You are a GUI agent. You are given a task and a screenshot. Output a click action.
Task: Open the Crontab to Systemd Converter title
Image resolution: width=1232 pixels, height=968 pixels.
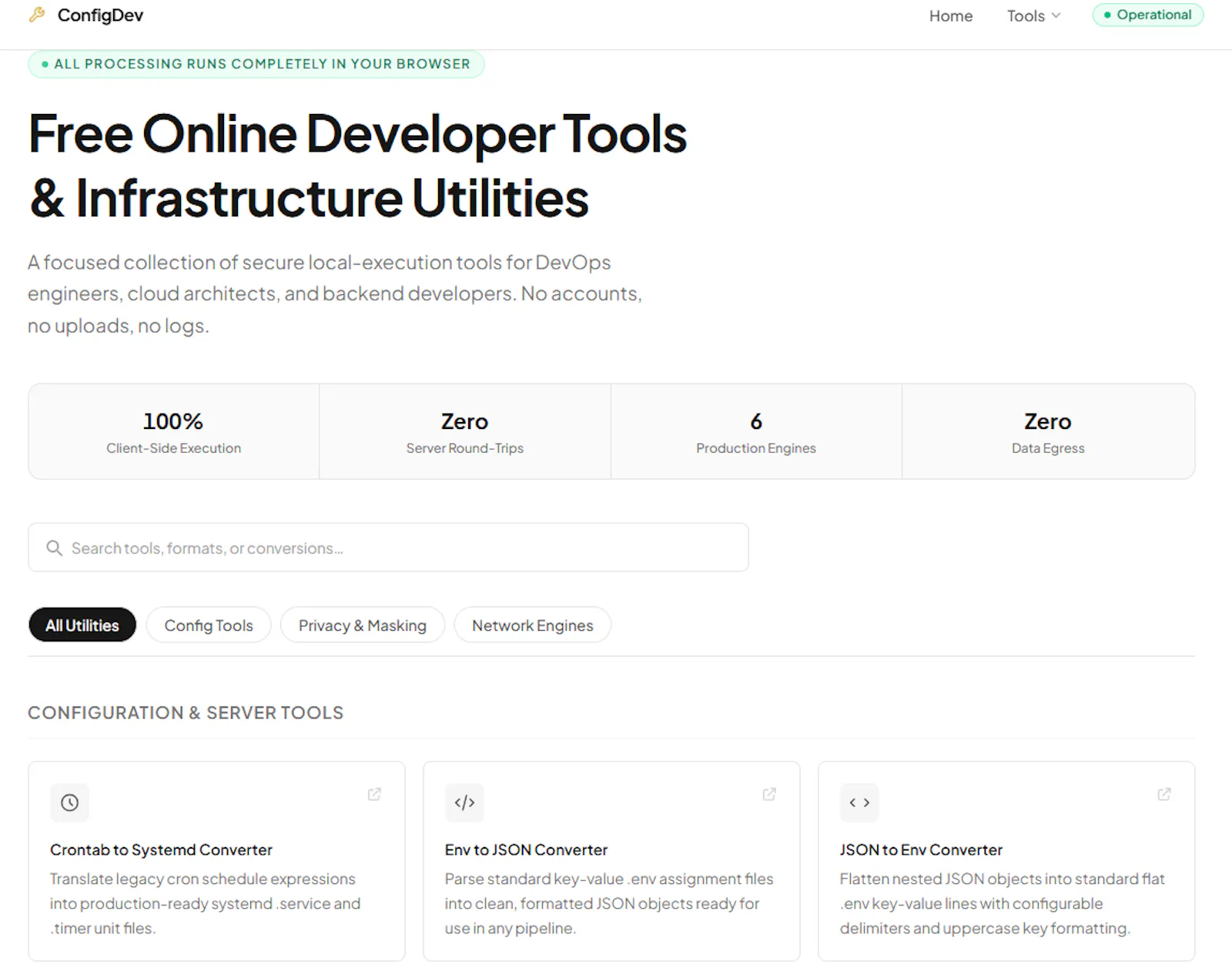[161, 849]
